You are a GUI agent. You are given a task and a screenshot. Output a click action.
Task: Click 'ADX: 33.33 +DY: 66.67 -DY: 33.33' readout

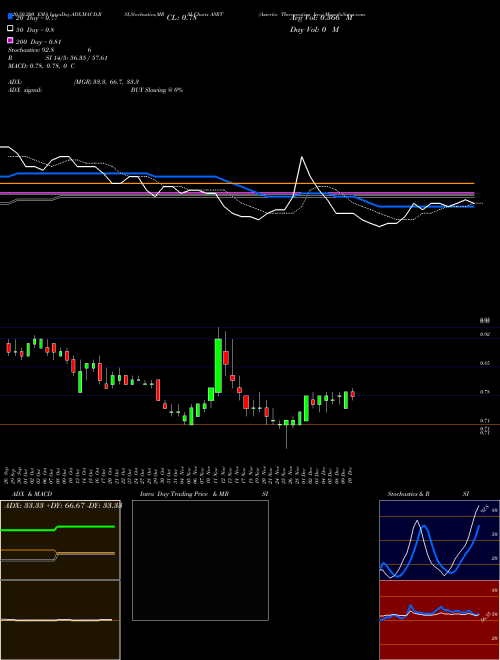pyautogui.click(x=63, y=506)
